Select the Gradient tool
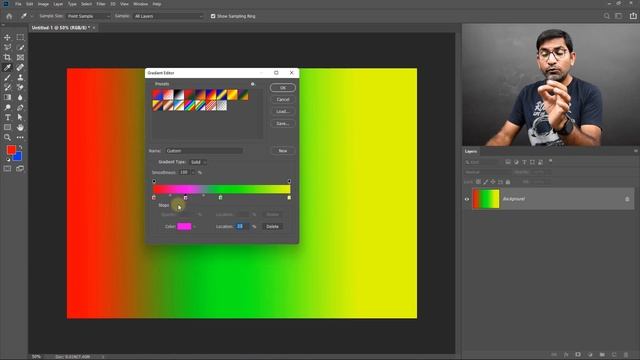Screen dimensions: 640x360 7,98
